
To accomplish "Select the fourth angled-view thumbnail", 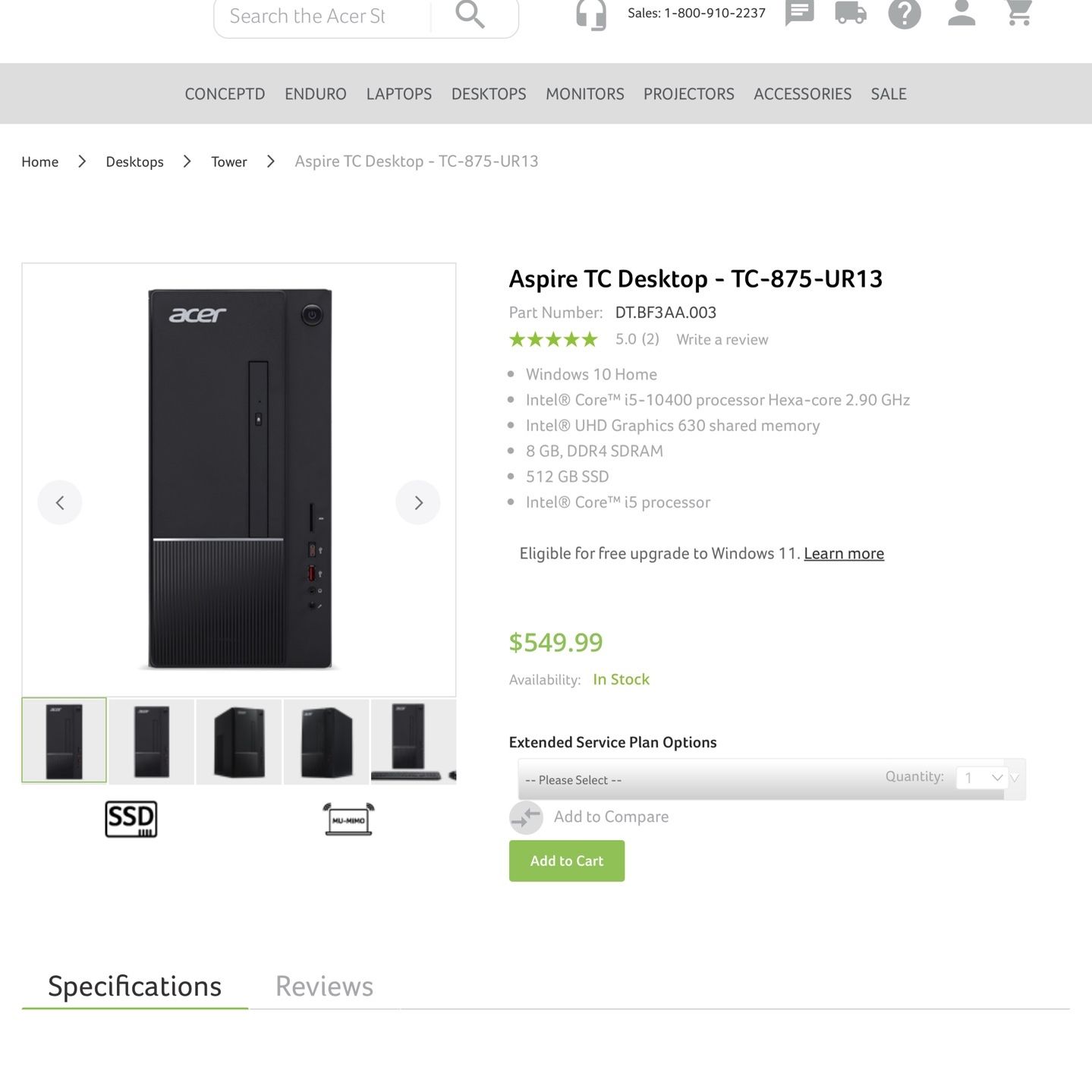I will click(x=326, y=741).
